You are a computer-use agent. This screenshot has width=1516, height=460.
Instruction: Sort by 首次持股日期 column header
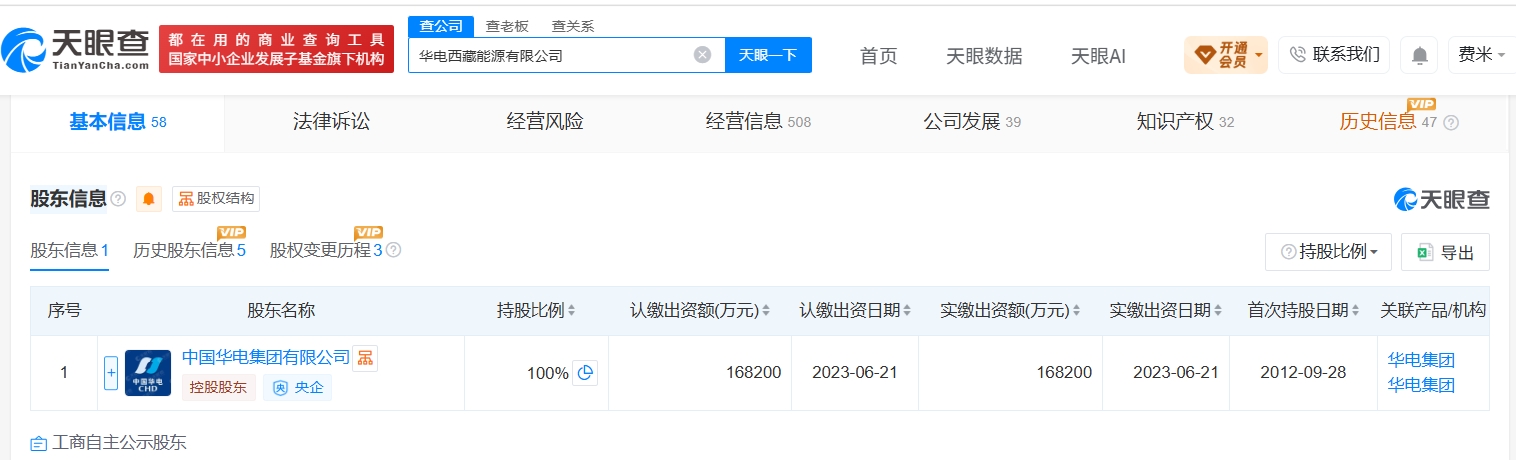pyautogui.click(x=1304, y=310)
